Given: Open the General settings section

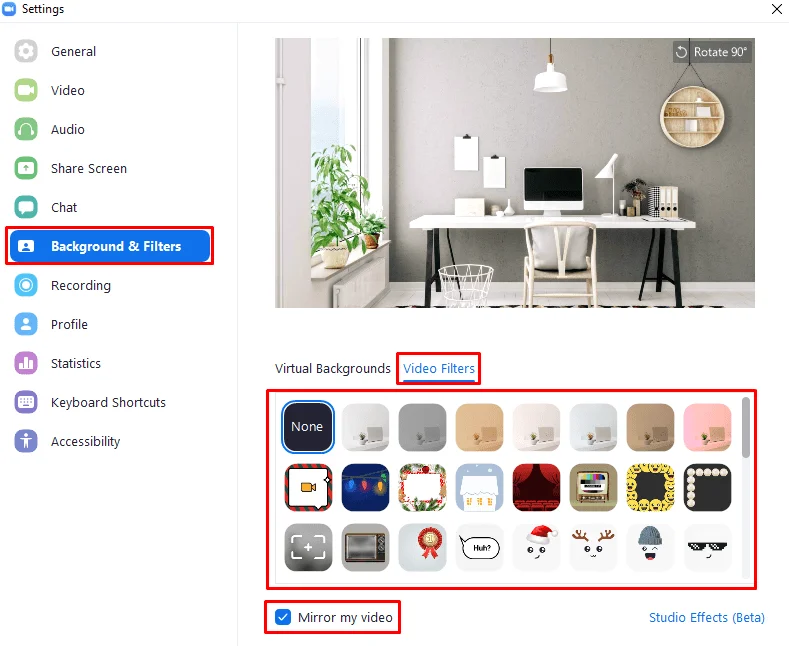Looking at the screenshot, I should tap(73, 51).
